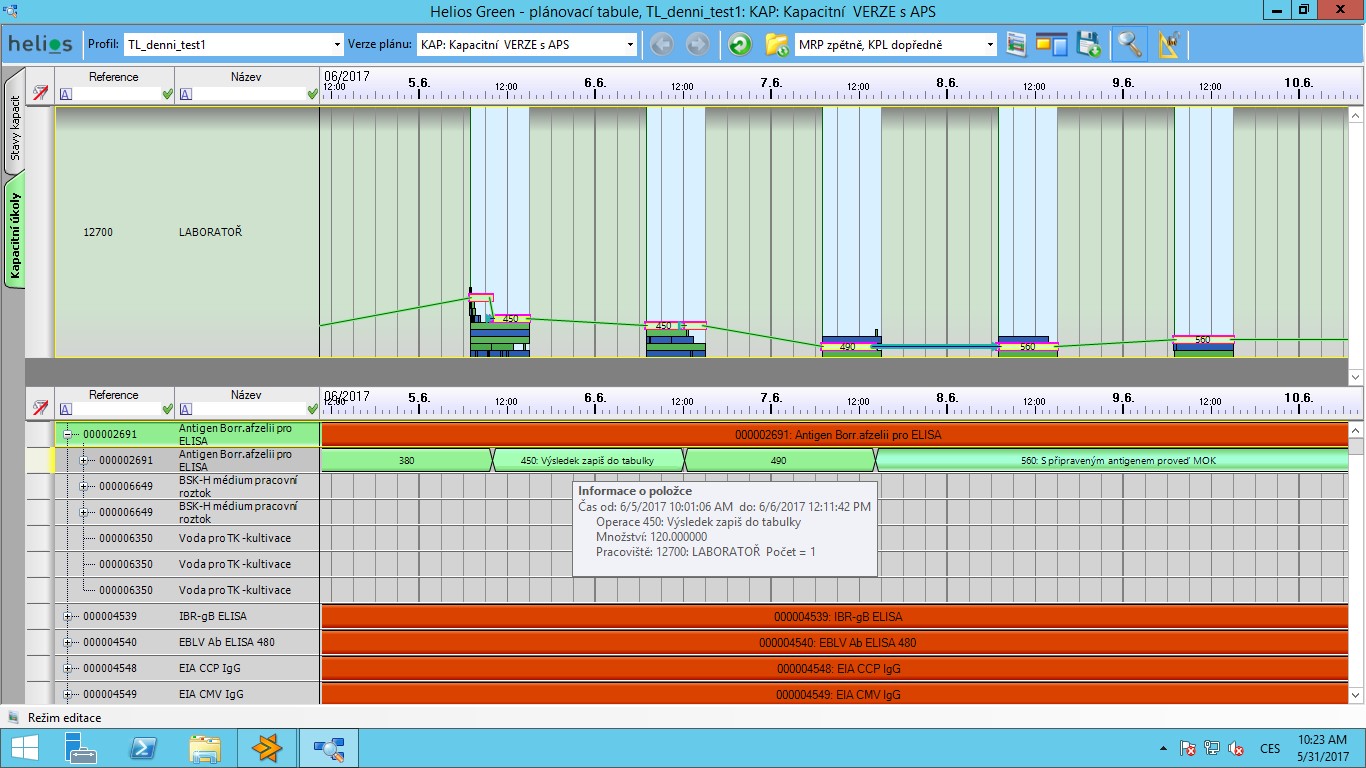Show hidden tray icons arrow
The width and height of the screenshot is (1366, 768).
click(1162, 748)
